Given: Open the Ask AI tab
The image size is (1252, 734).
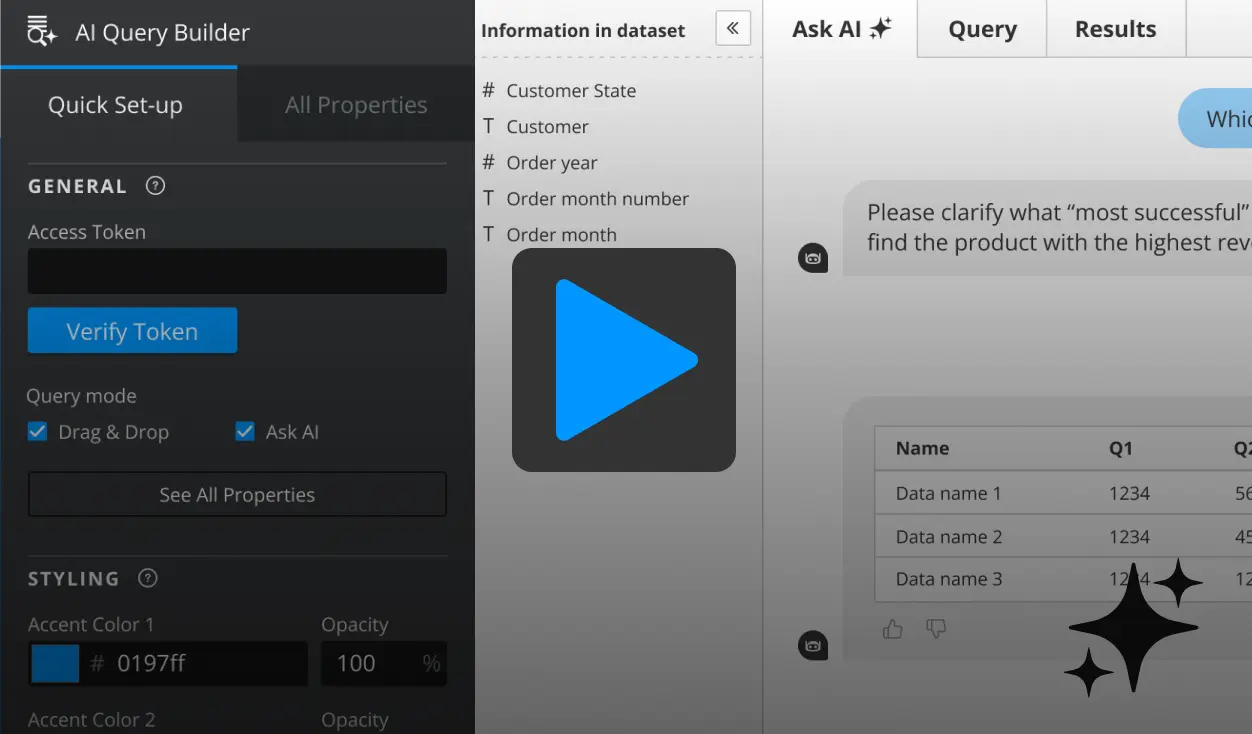Looking at the screenshot, I should coord(840,29).
